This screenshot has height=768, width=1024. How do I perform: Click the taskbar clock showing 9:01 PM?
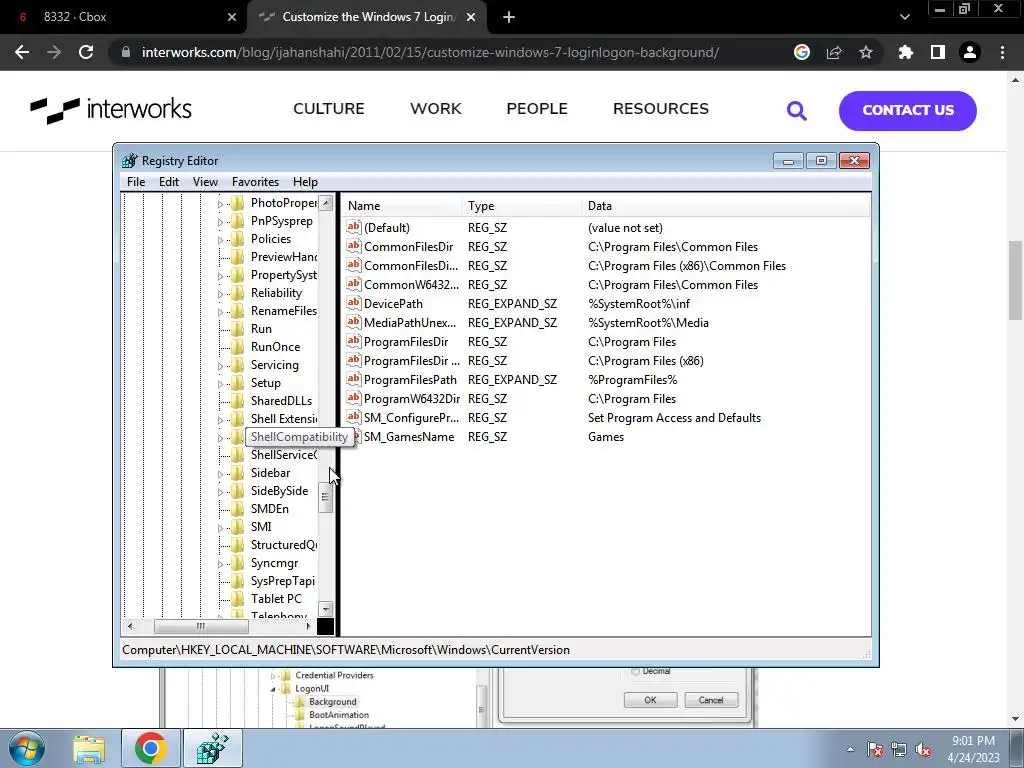pyautogui.click(x=974, y=749)
